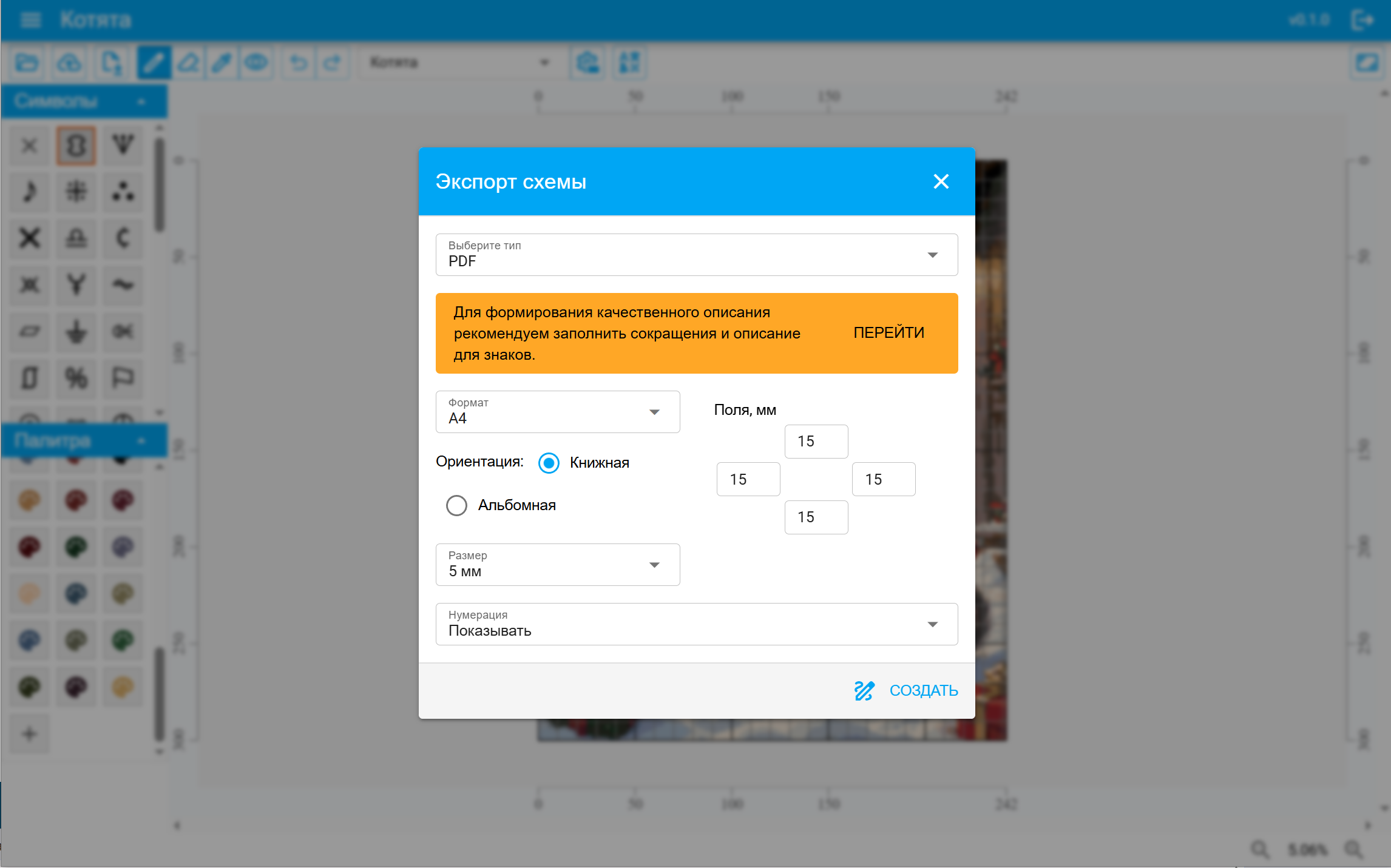This screenshot has height=868, width=1391.
Task: Click the bottom margin field
Action: point(816,517)
